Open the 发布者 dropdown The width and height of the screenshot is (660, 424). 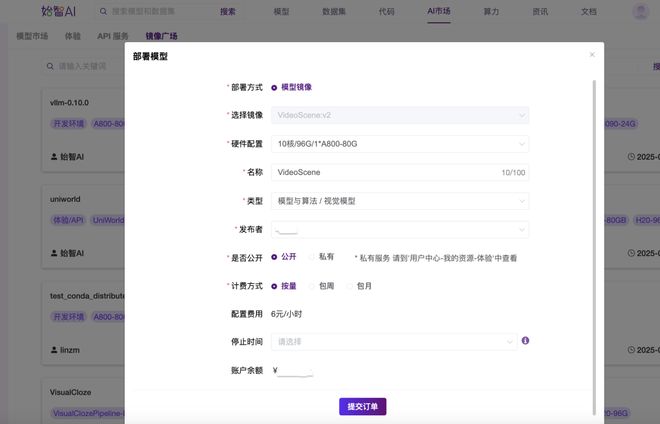[400, 230]
